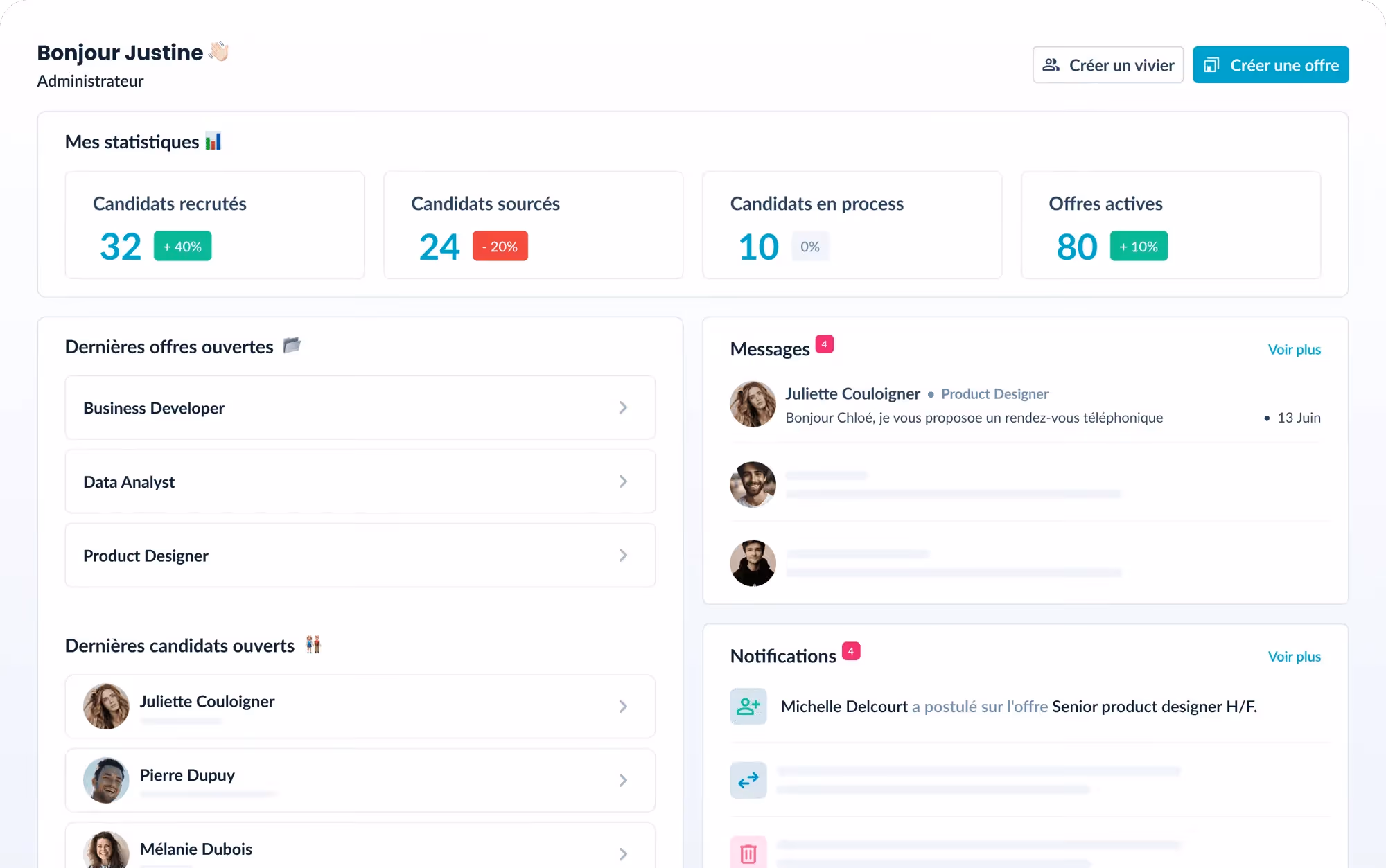
Task: Click the folder icon beside Dernières offres ouvertes
Action: coord(292,345)
